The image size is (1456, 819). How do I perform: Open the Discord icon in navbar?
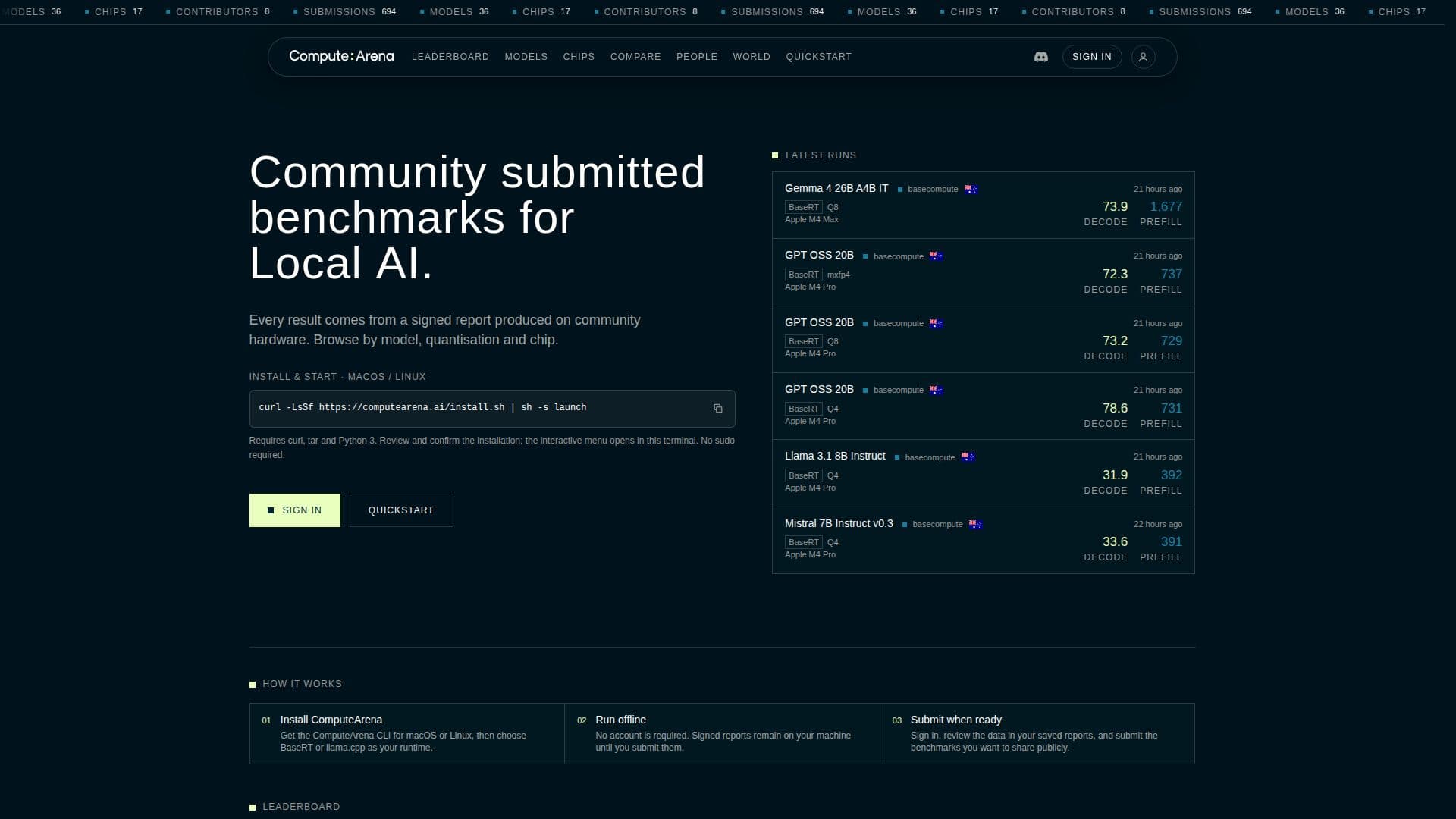(x=1041, y=57)
